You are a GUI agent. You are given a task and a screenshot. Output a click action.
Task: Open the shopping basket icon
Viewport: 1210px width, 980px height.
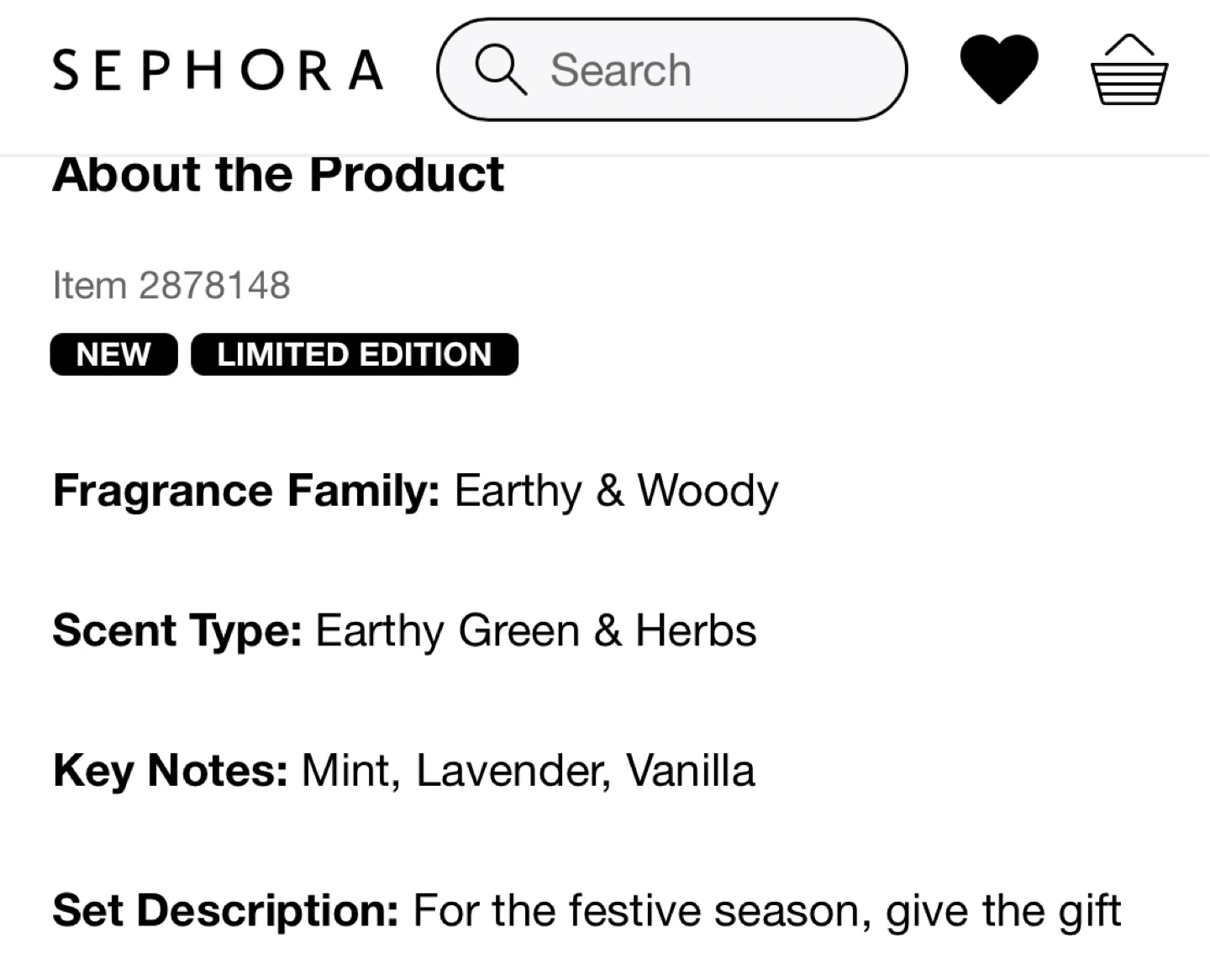coord(1128,70)
